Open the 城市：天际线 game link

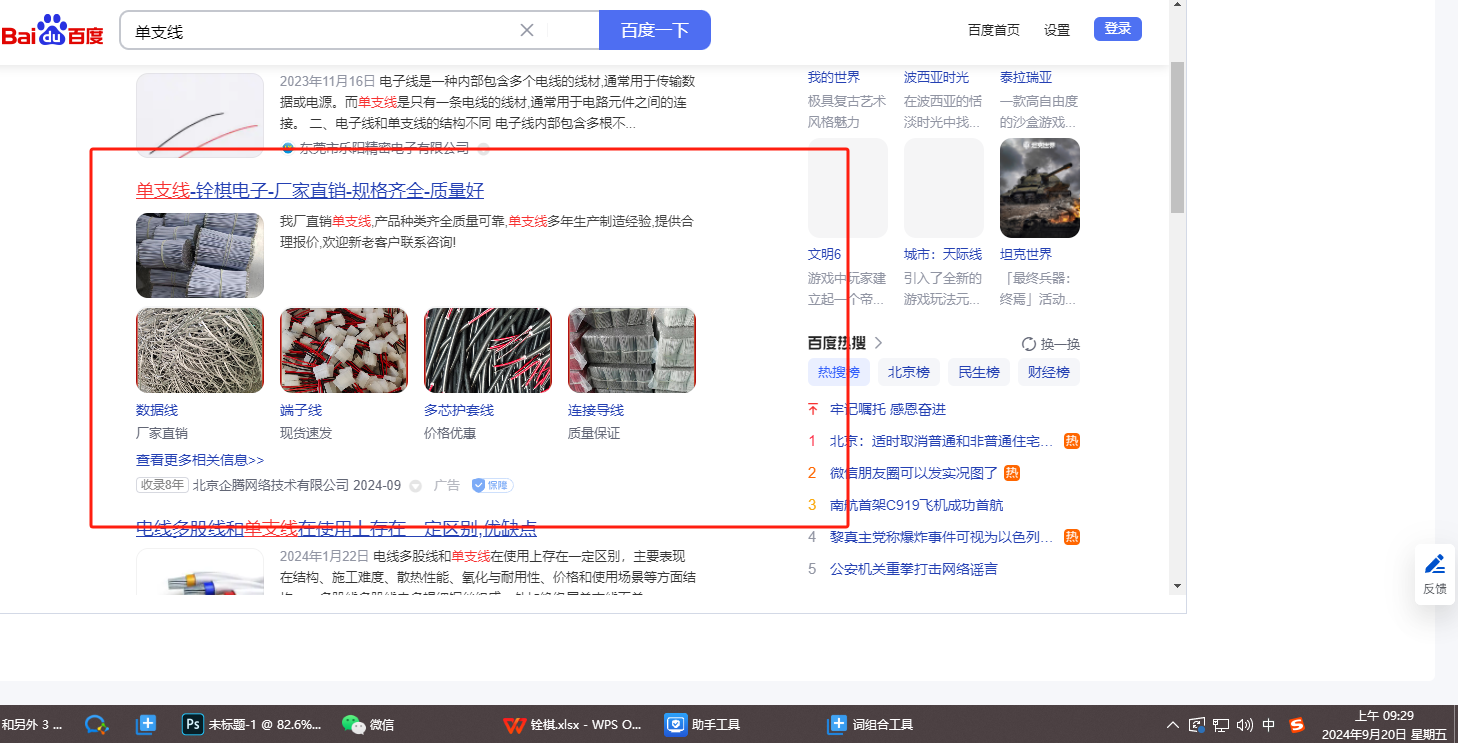pos(943,254)
